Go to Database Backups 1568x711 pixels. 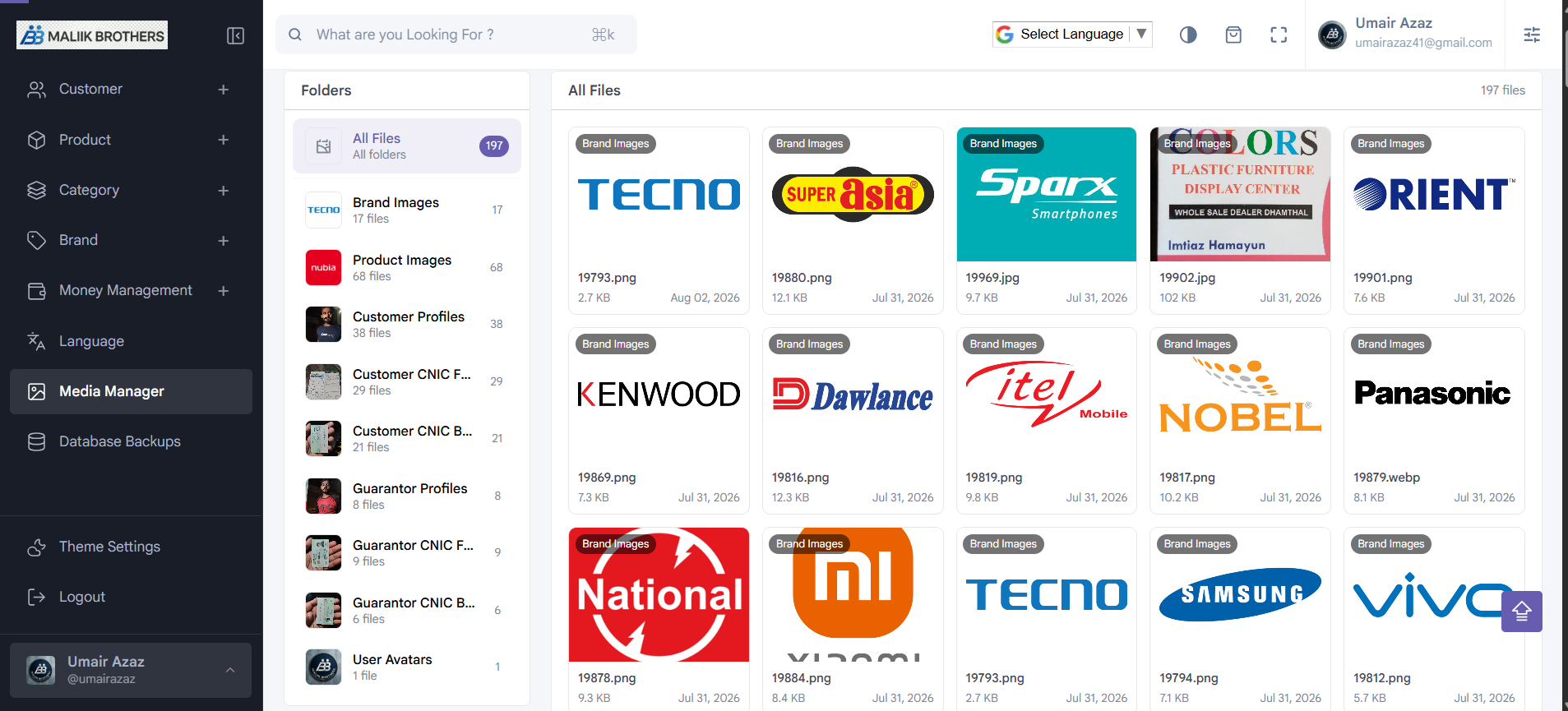point(132,442)
